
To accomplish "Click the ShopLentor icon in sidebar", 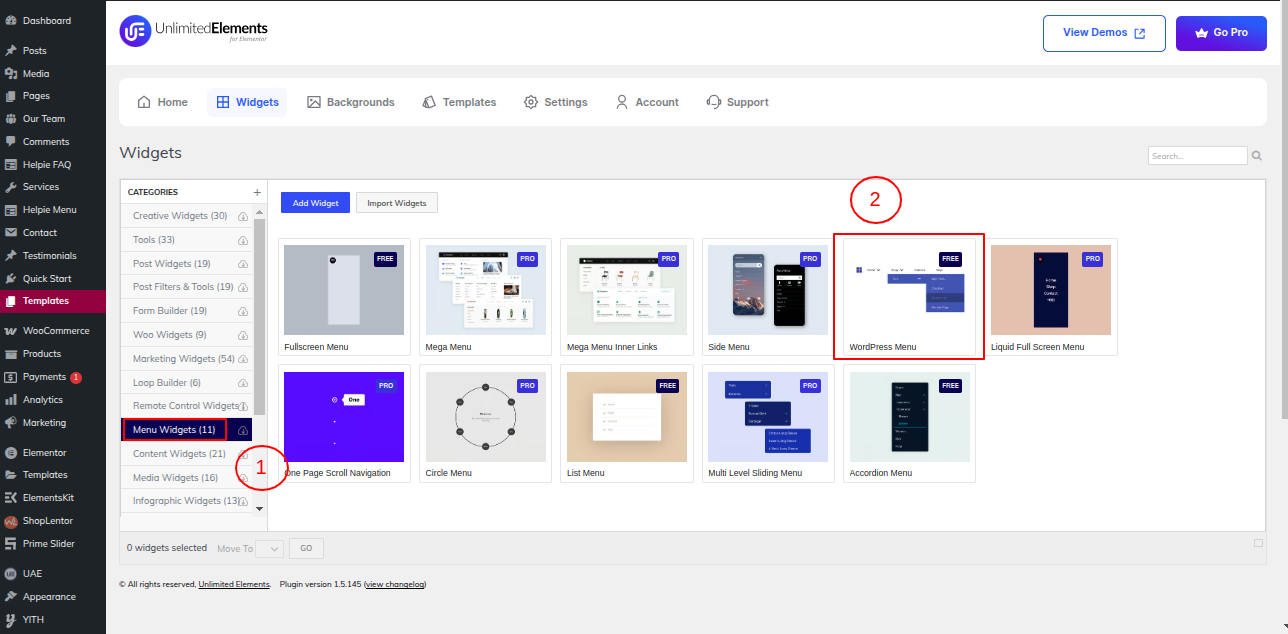I will point(11,521).
